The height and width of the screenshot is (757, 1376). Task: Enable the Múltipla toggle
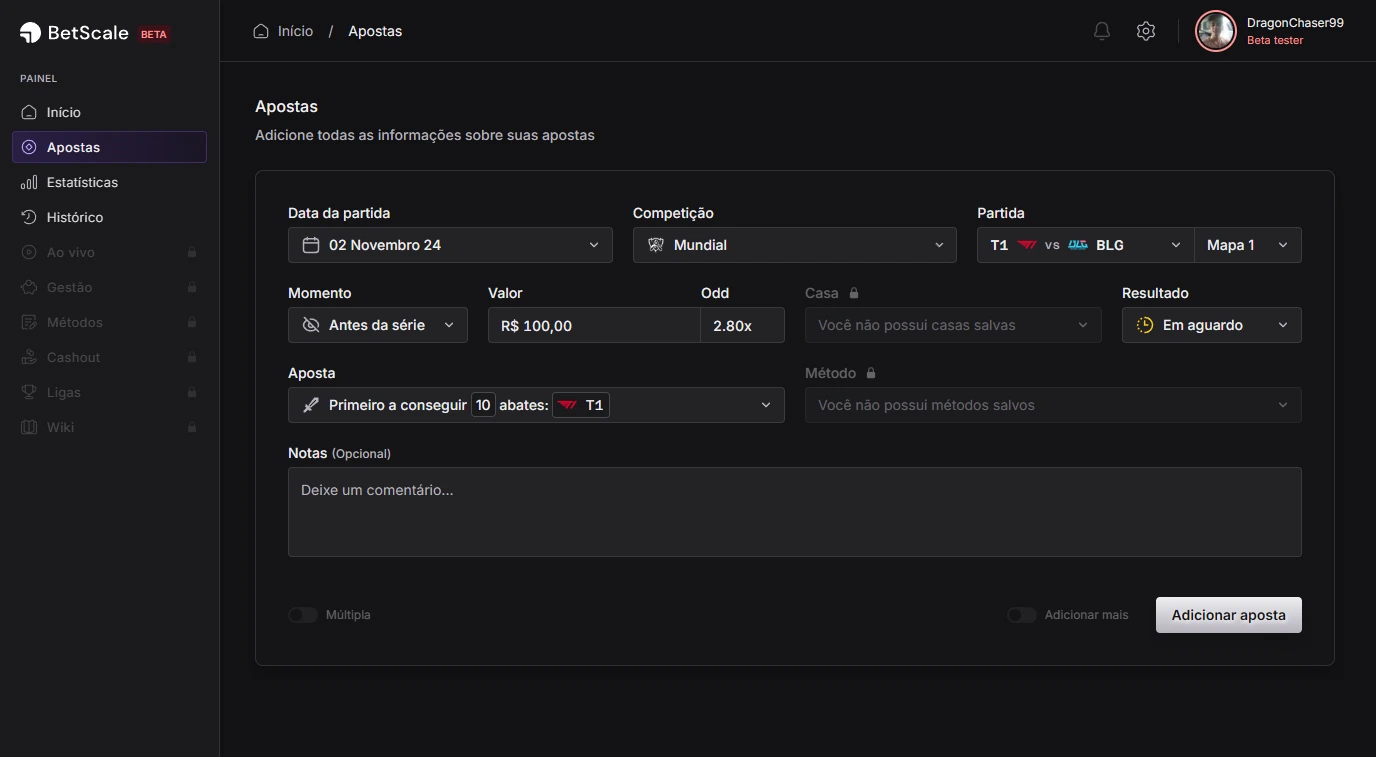pos(302,615)
